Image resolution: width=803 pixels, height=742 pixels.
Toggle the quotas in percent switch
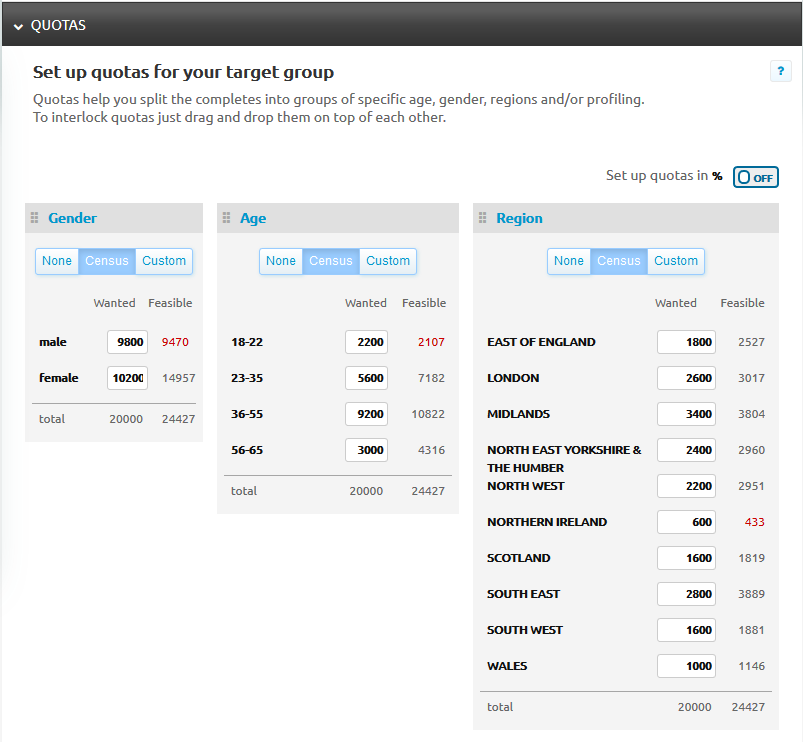[x=755, y=177]
